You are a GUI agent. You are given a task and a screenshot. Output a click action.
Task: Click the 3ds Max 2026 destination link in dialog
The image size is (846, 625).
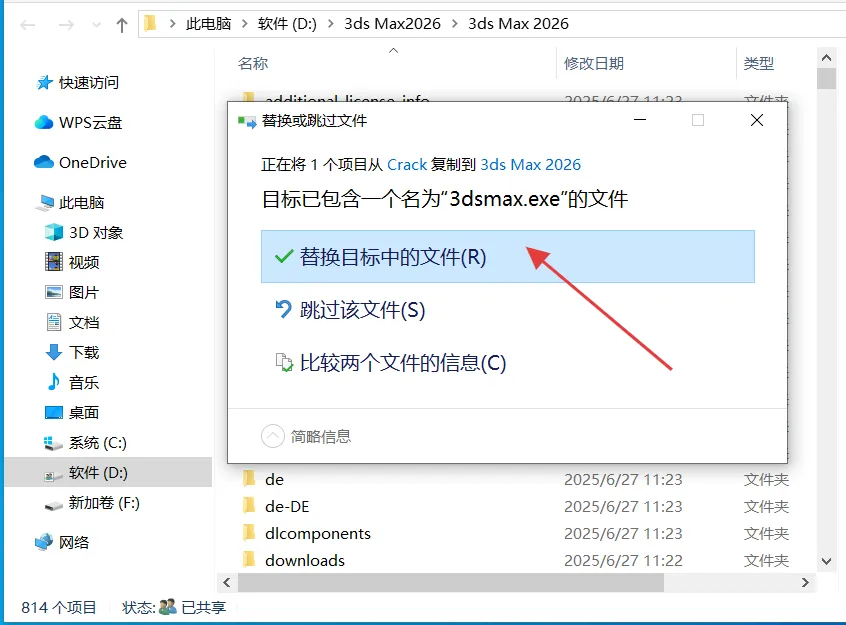tap(530, 165)
